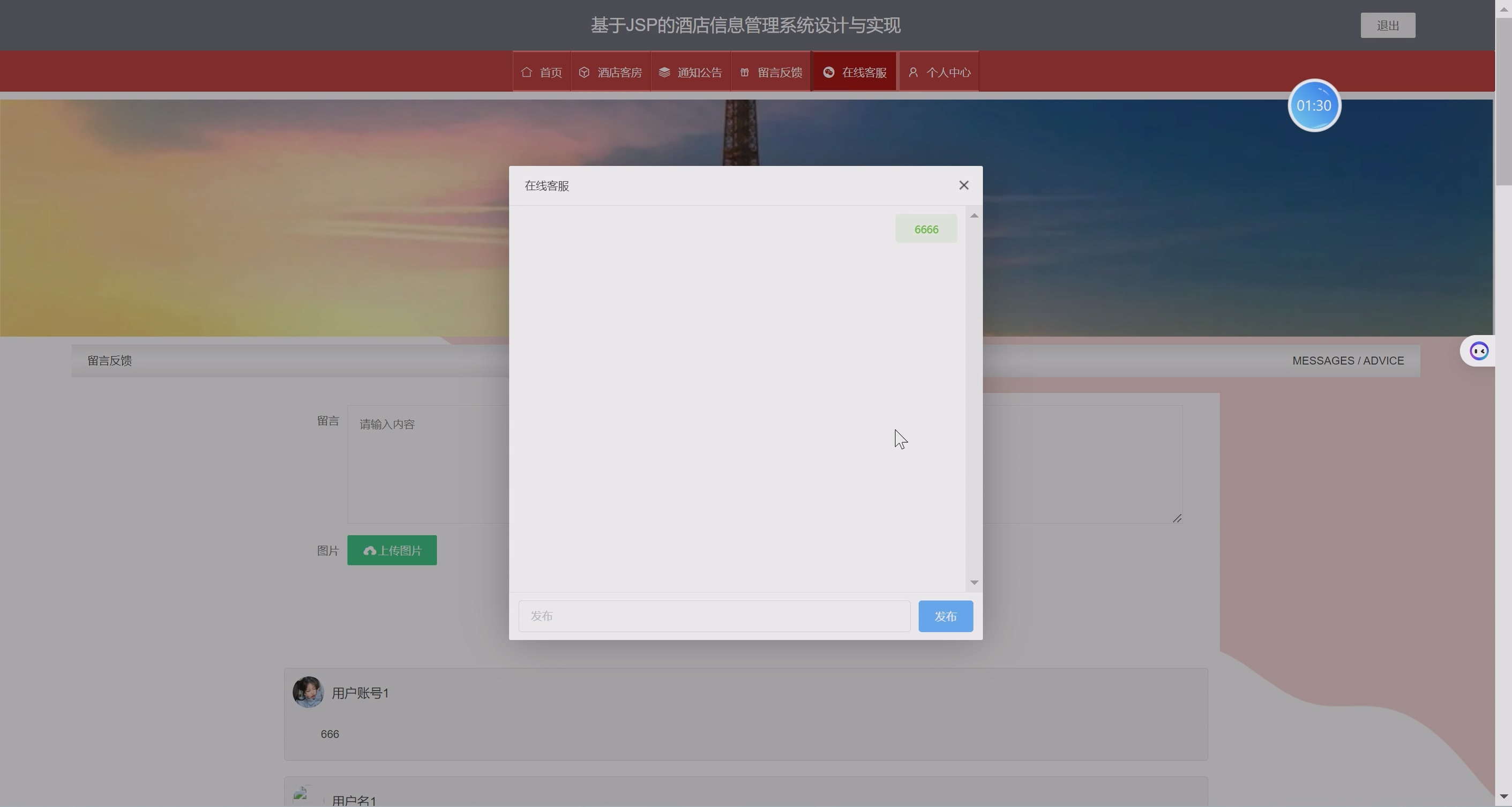Screen dimensions: 1512x807
Task: Click the 留言反馈 section heading
Action: pyautogui.click(x=110, y=360)
